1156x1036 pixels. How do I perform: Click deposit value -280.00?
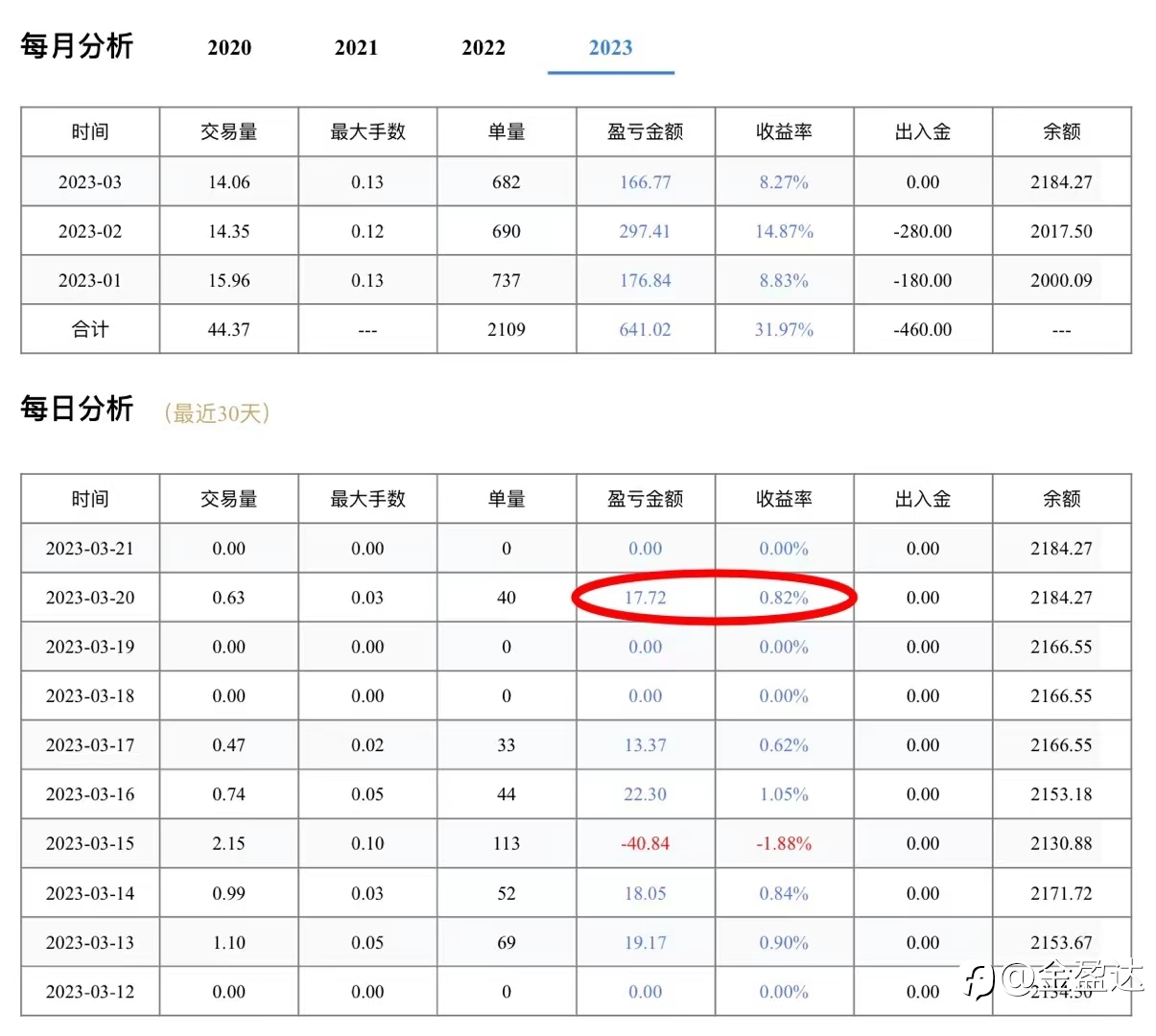pyautogui.click(x=923, y=231)
